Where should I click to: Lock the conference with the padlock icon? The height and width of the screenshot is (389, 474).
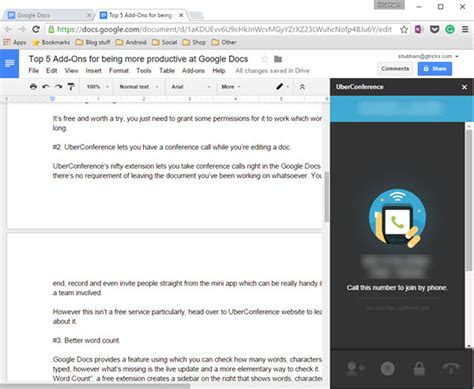419,368
